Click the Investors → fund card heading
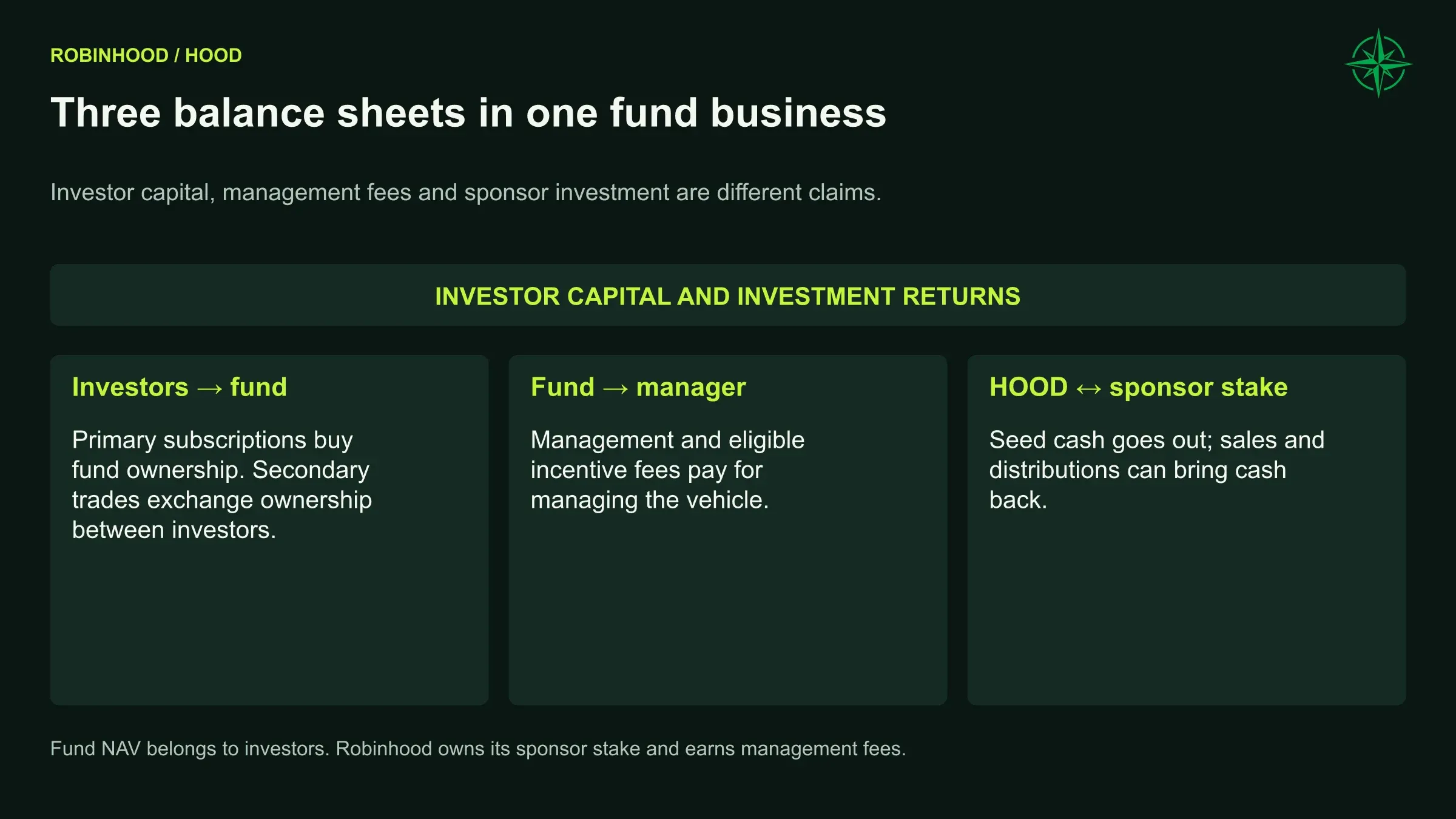This screenshot has width=1456, height=819. [180, 387]
